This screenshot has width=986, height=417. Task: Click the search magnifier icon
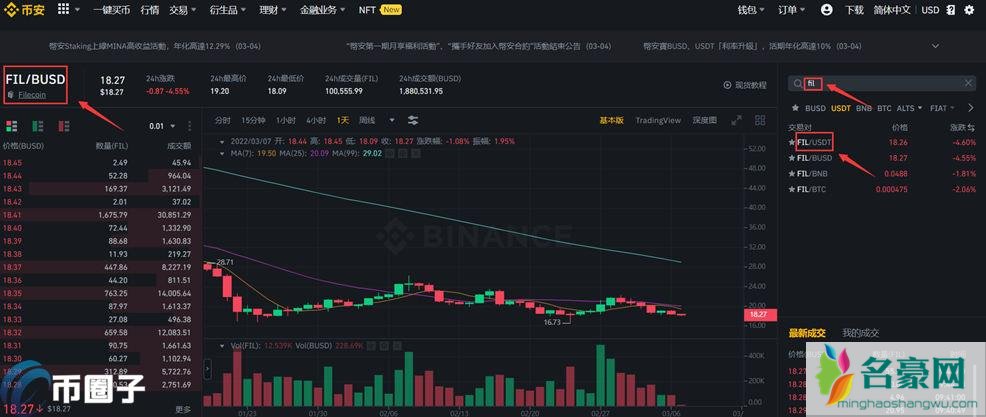[798, 83]
